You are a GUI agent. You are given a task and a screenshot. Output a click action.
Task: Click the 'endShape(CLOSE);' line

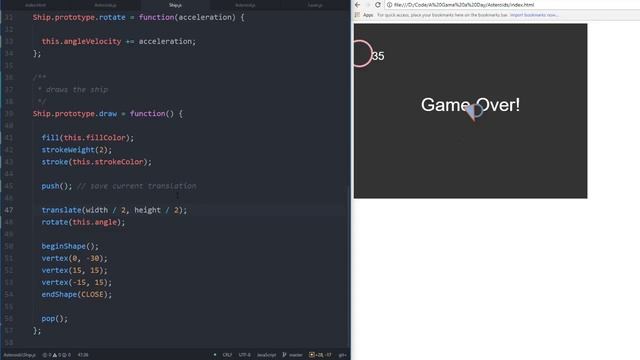tap(76, 294)
